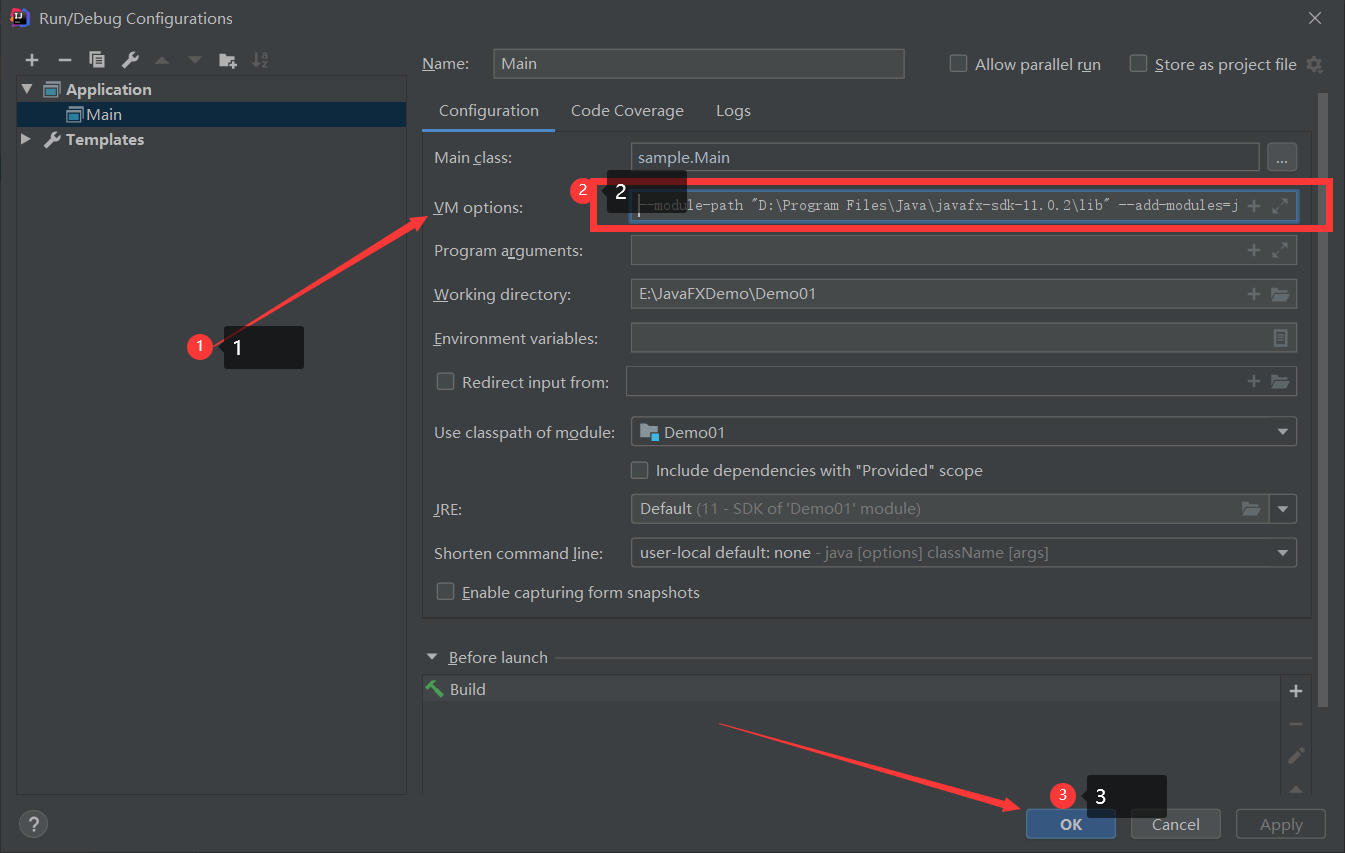Expand Program arguments field editor

click(x=1280, y=251)
